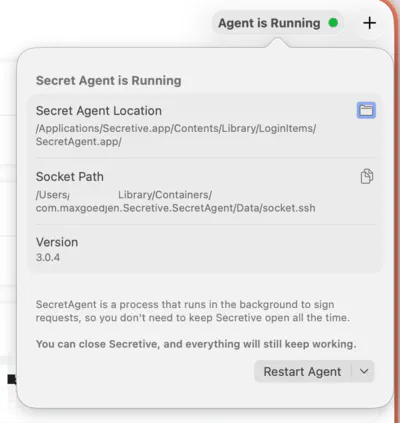Copy the socket path to clipboard
The width and height of the screenshot is (400, 423).
367,176
